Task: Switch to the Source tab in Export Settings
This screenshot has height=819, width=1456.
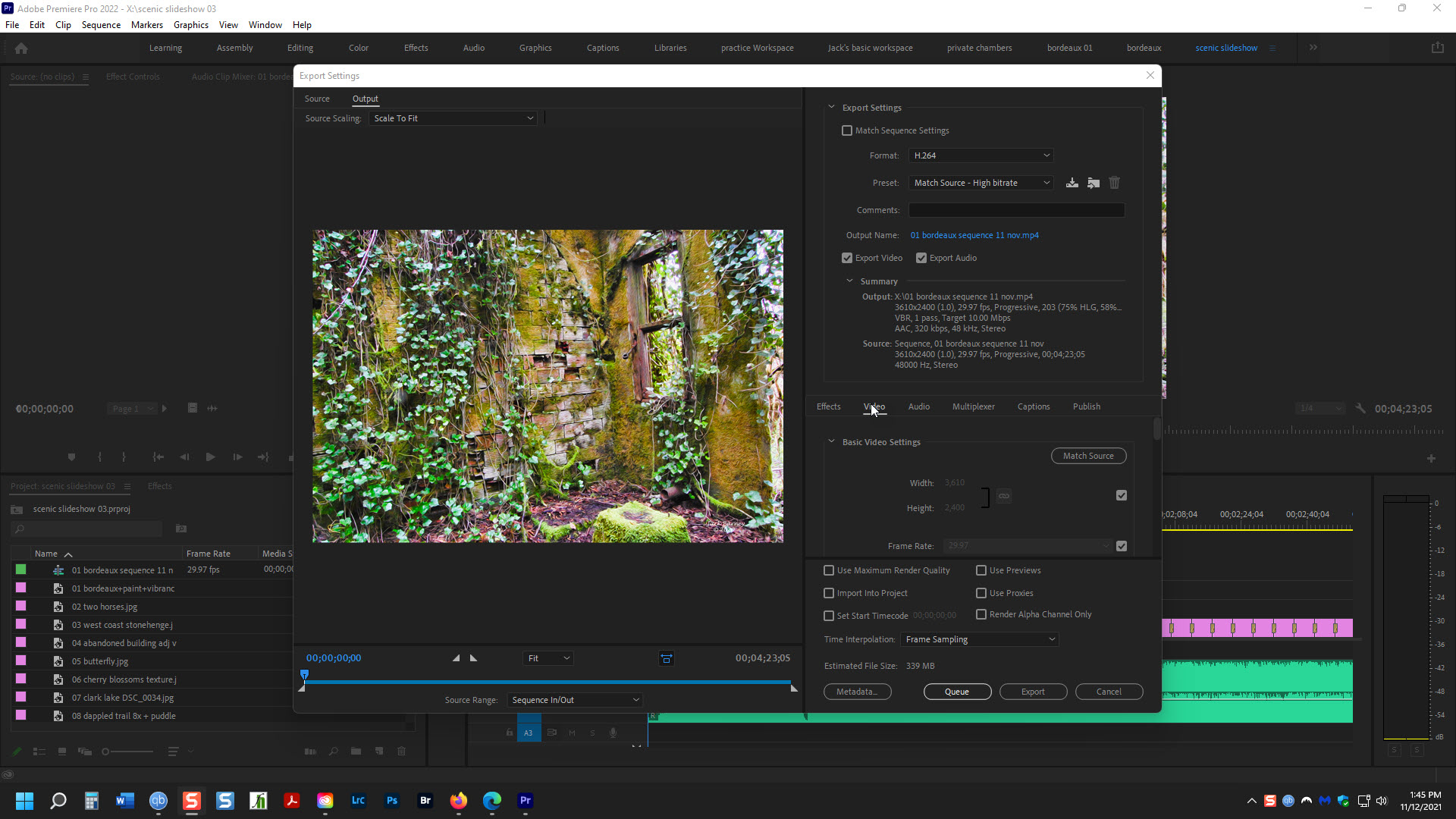Action: click(317, 99)
